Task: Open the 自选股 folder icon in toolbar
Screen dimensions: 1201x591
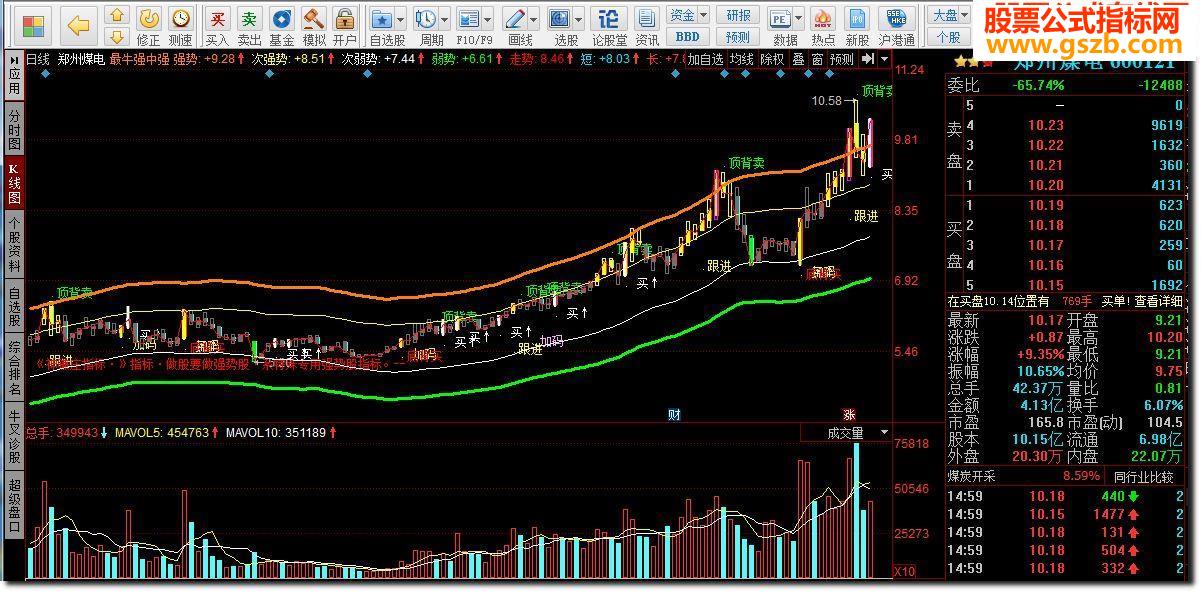Action: click(381, 18)
